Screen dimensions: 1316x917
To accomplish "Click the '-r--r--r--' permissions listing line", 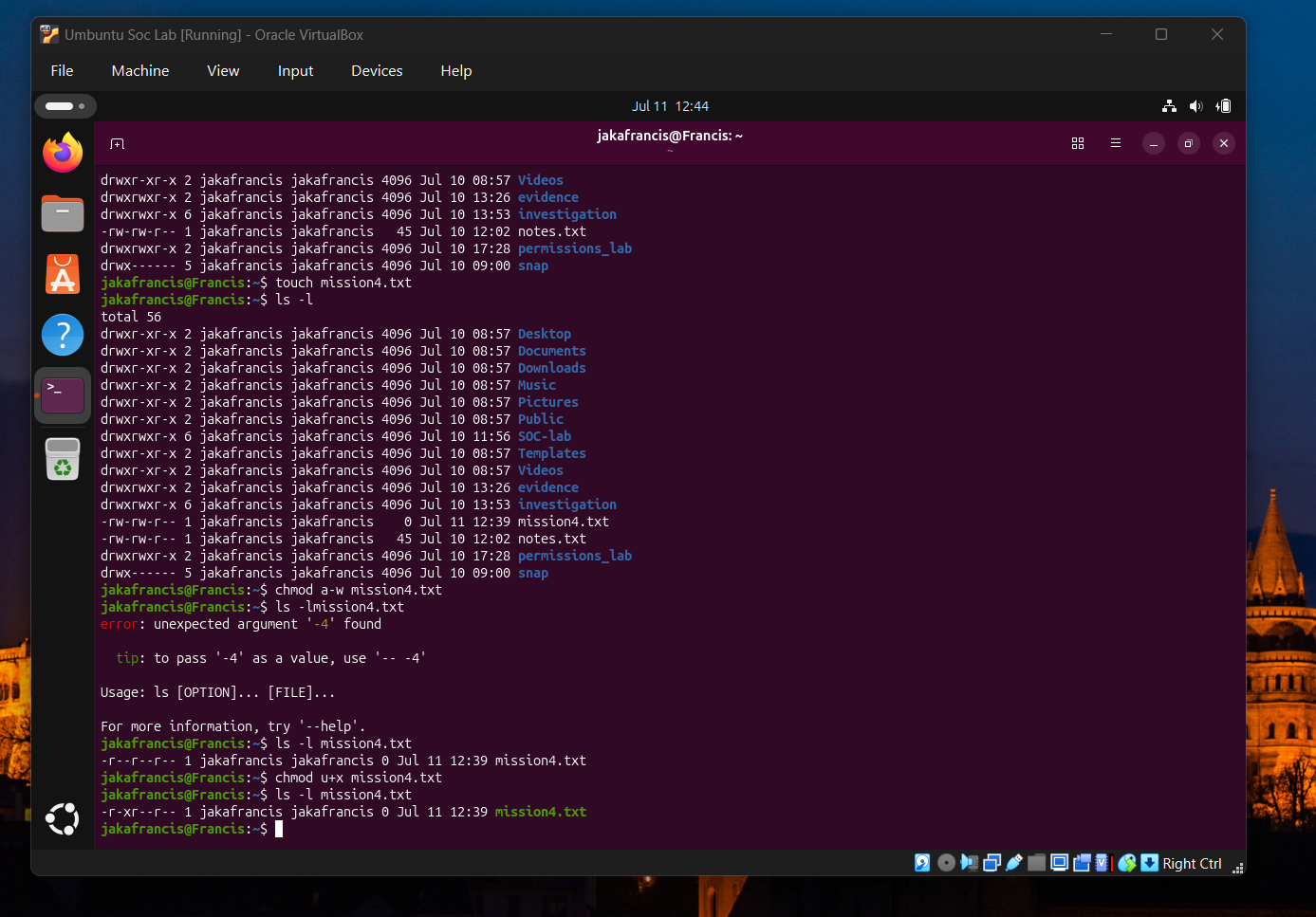I will click(x=343, y=761).
